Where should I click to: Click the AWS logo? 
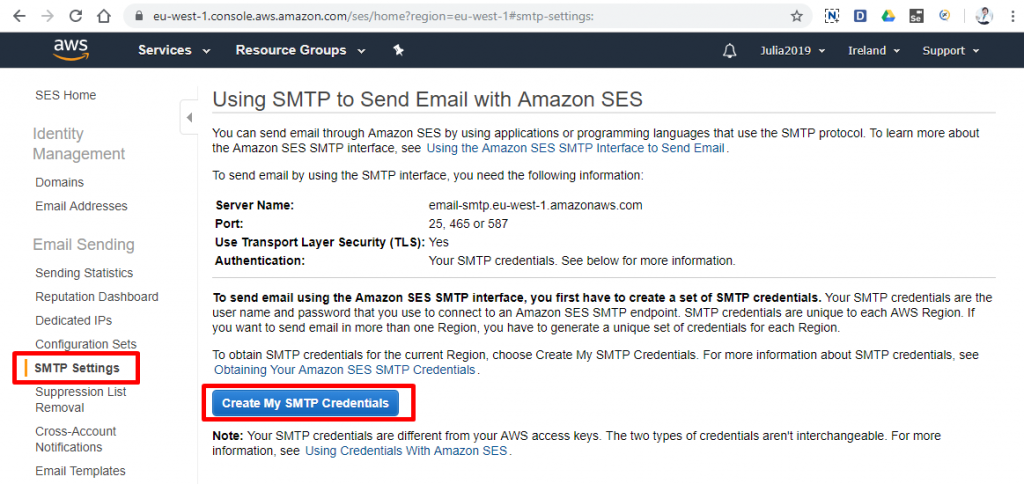click(x=72, y=49)
